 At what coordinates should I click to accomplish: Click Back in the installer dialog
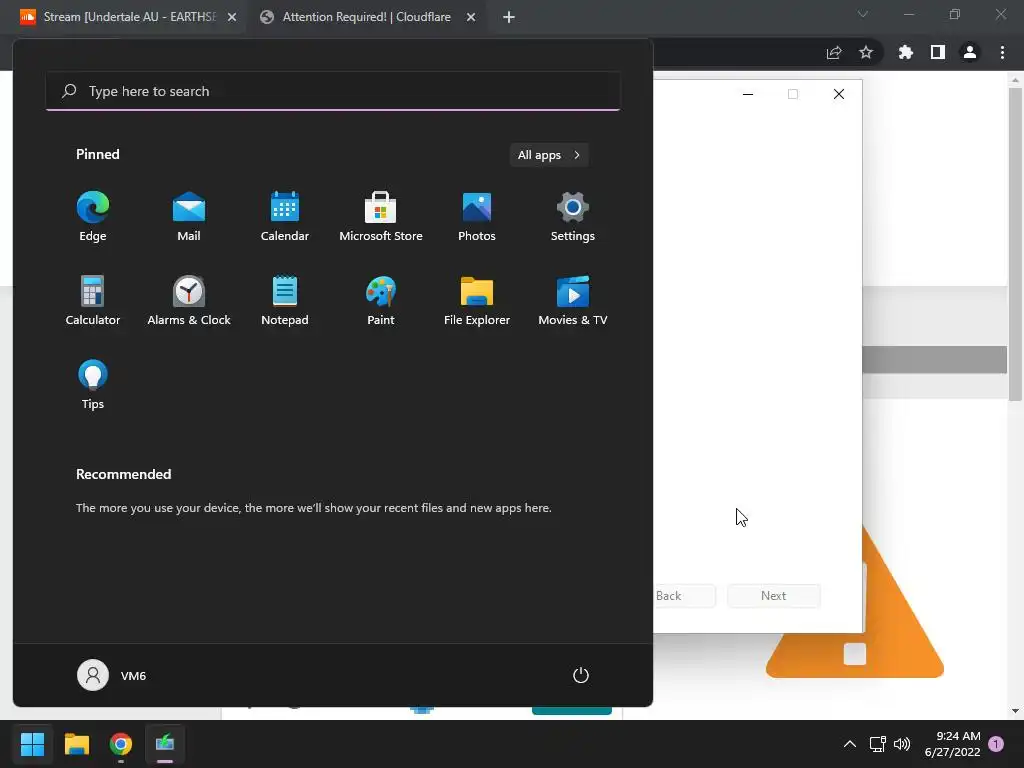tap(684, 596)
